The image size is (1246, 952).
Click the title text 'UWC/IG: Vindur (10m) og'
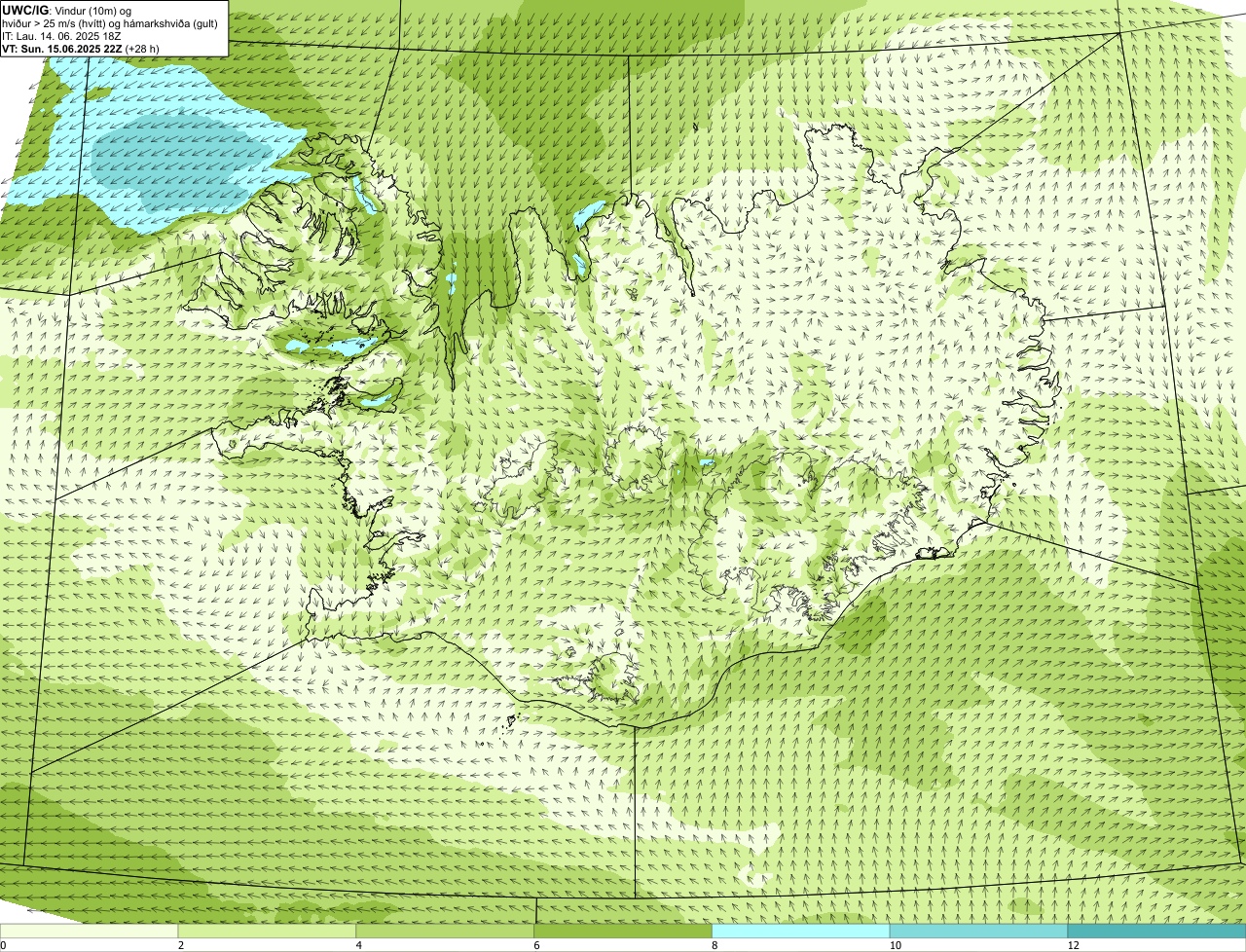pyautogui.click(x=67, y=10)
